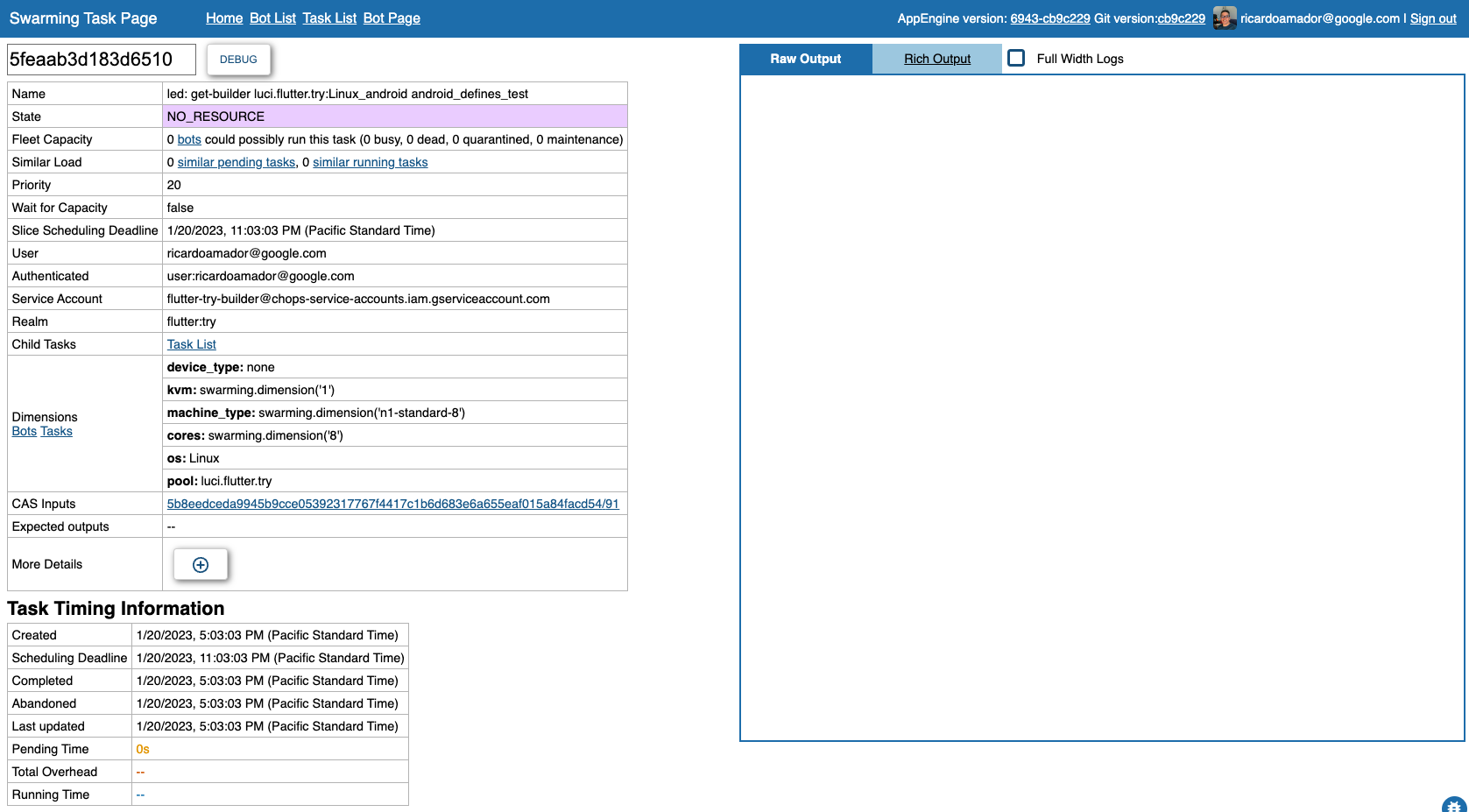Click the user avatar picture in header
Viewport: 1469px width, 812px height.
click(1225, 18)
